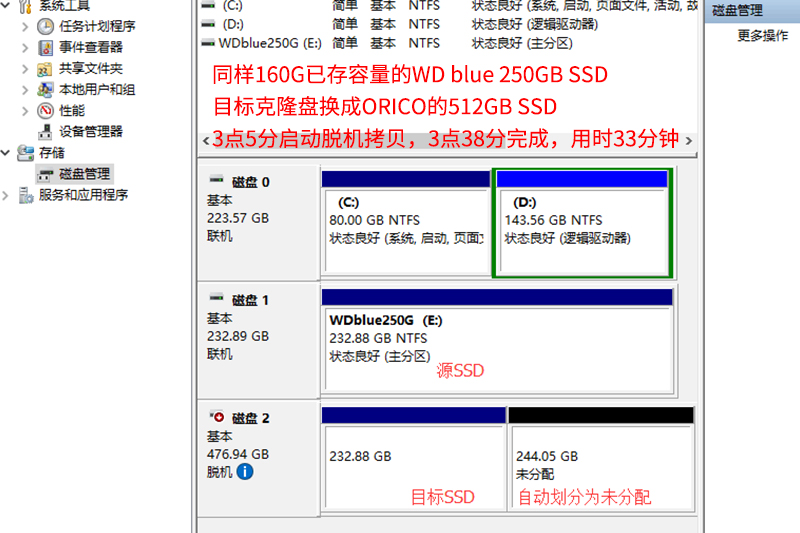The width and height of the screenshot is (800, 533).
Task: Expand the 共享文件夹 tree node
Action: coord(24,69)
